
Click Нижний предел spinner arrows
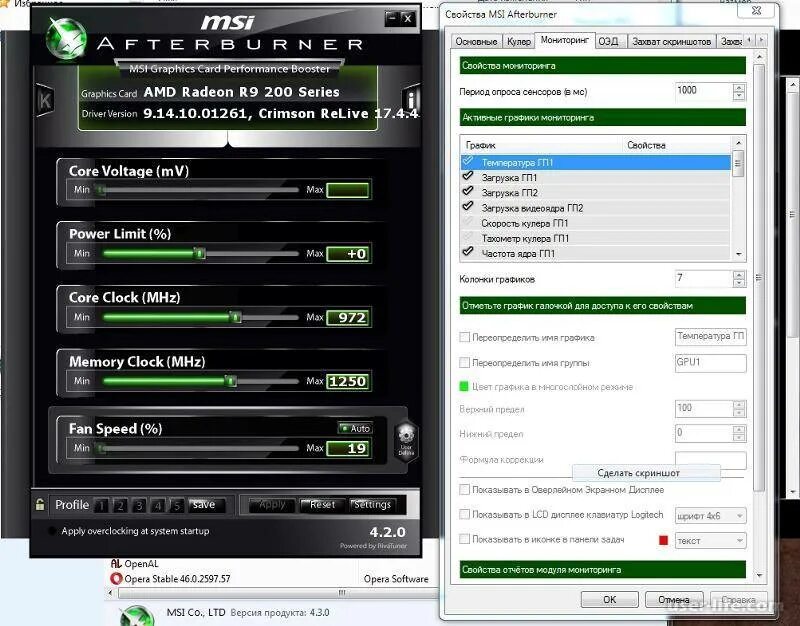[x=738, y=434]
